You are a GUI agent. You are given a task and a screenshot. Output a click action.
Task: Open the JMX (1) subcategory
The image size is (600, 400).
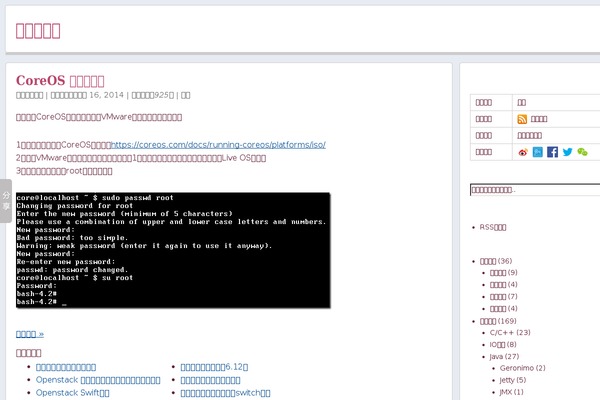512,392
